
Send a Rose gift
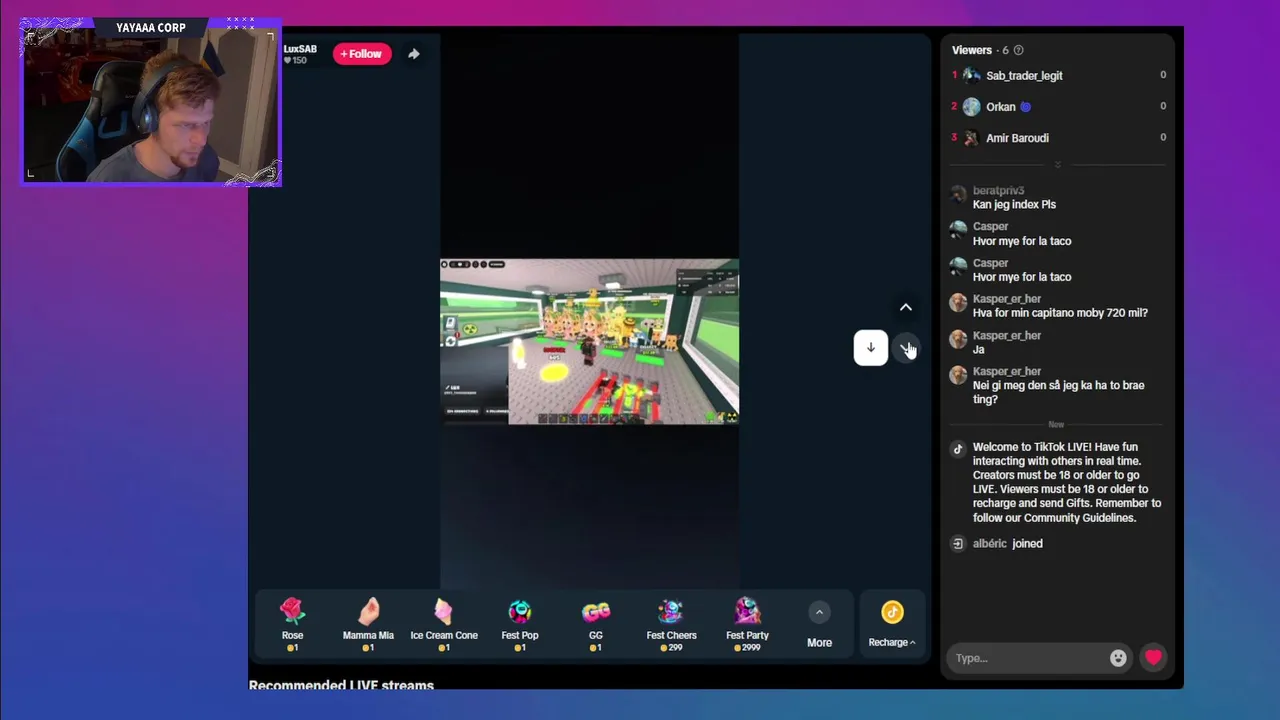point(292,624)
